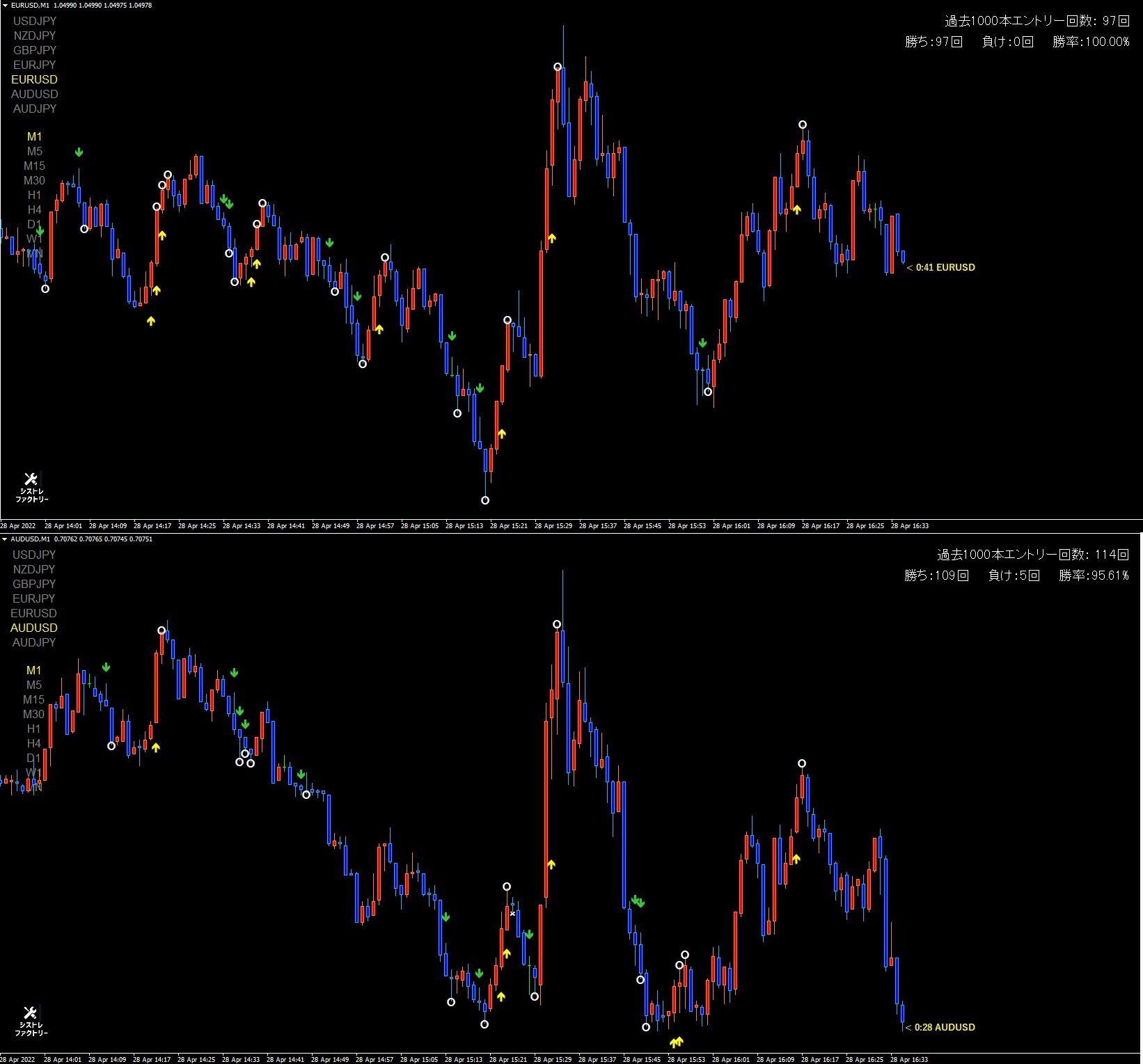
Task: Select H4 timeframe in EURUSD chart
Action: 34,209
